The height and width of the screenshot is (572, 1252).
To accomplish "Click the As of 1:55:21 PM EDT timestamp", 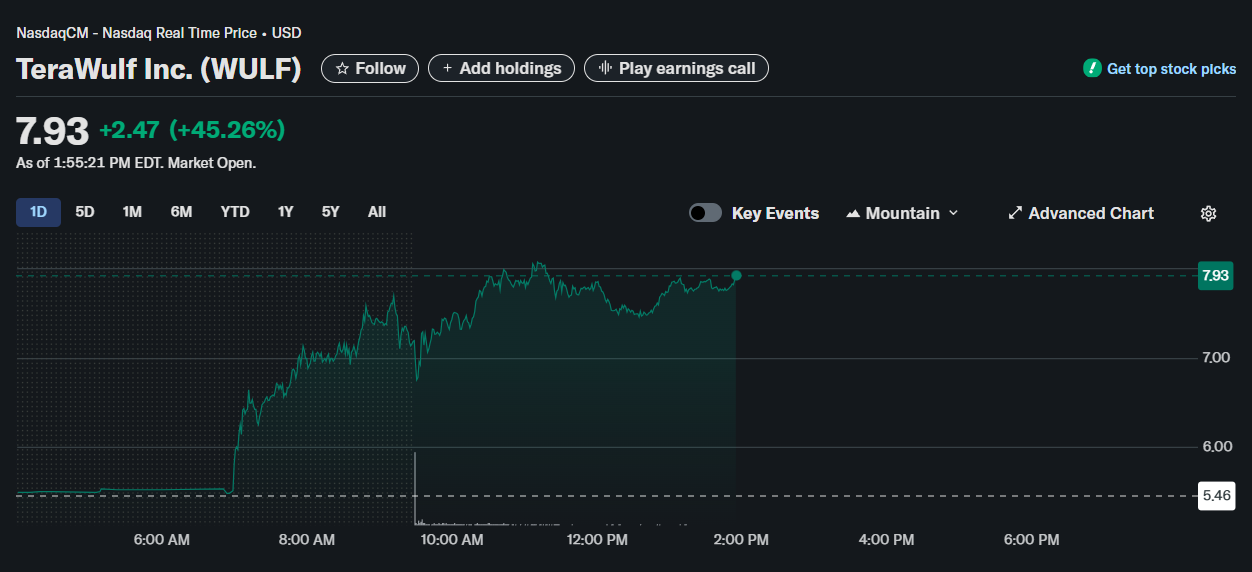I will tap(136, 163).
